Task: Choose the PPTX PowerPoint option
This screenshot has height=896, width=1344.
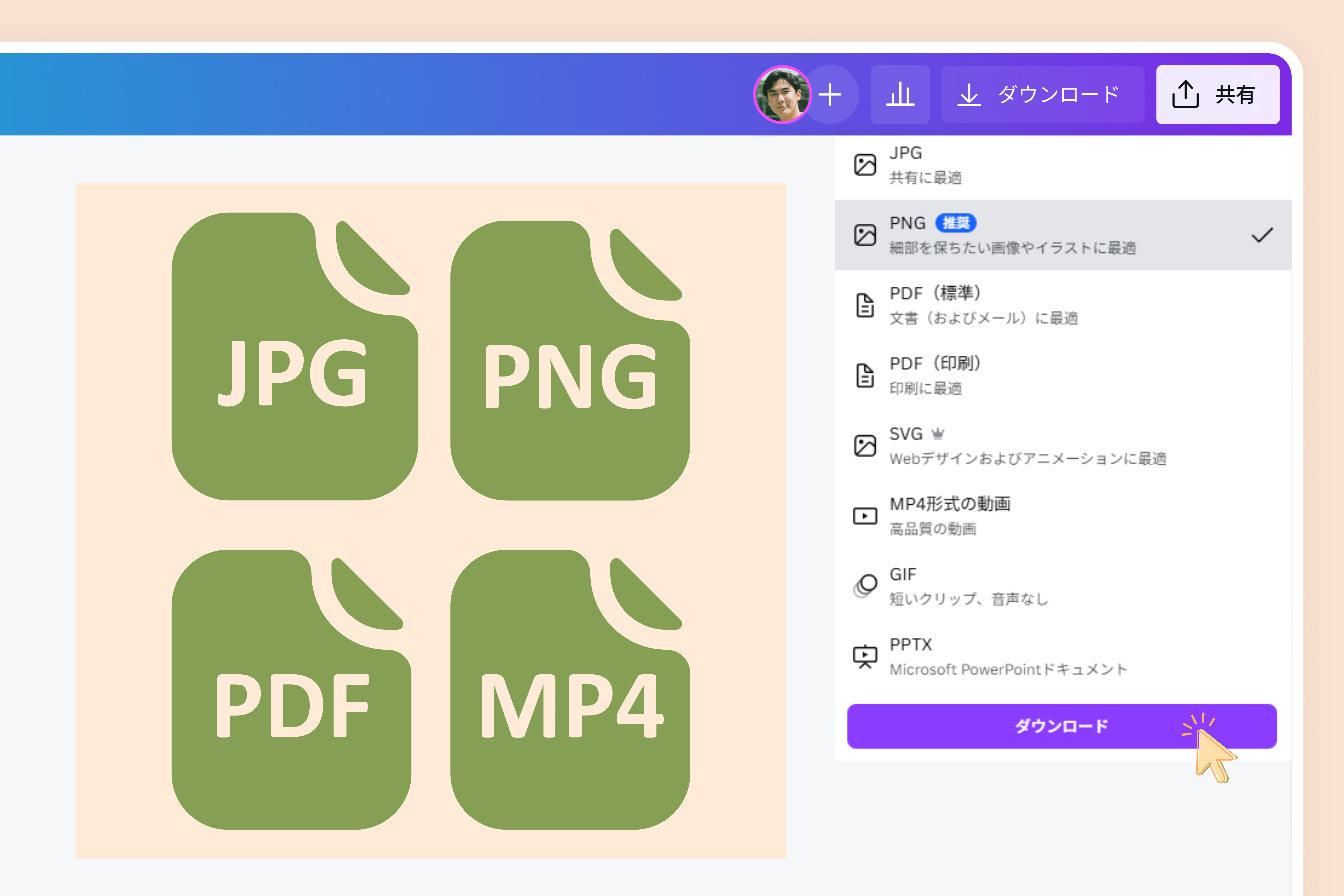Action: click(x=1063, y=657)
